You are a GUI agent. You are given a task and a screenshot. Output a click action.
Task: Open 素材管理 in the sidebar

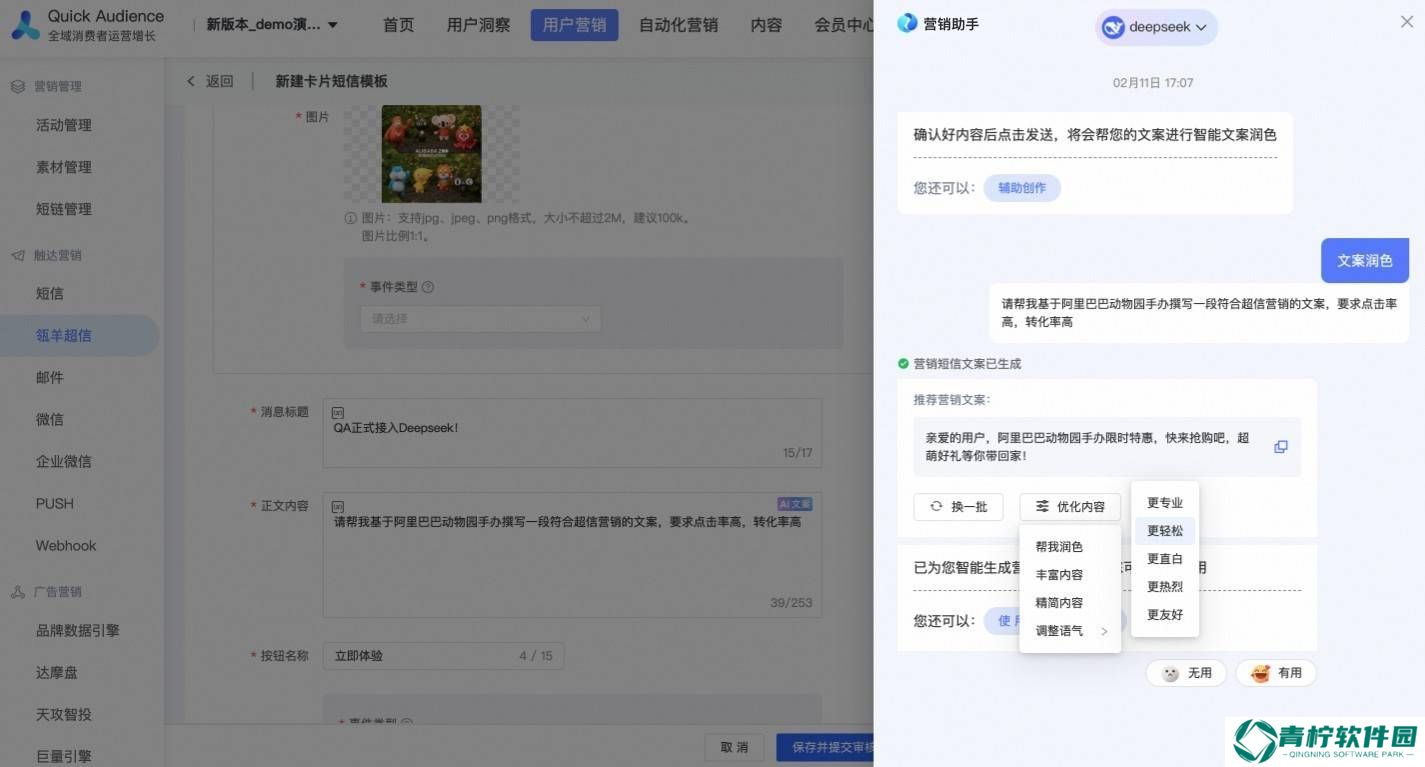pyautogui.click(x=64, y=167)
